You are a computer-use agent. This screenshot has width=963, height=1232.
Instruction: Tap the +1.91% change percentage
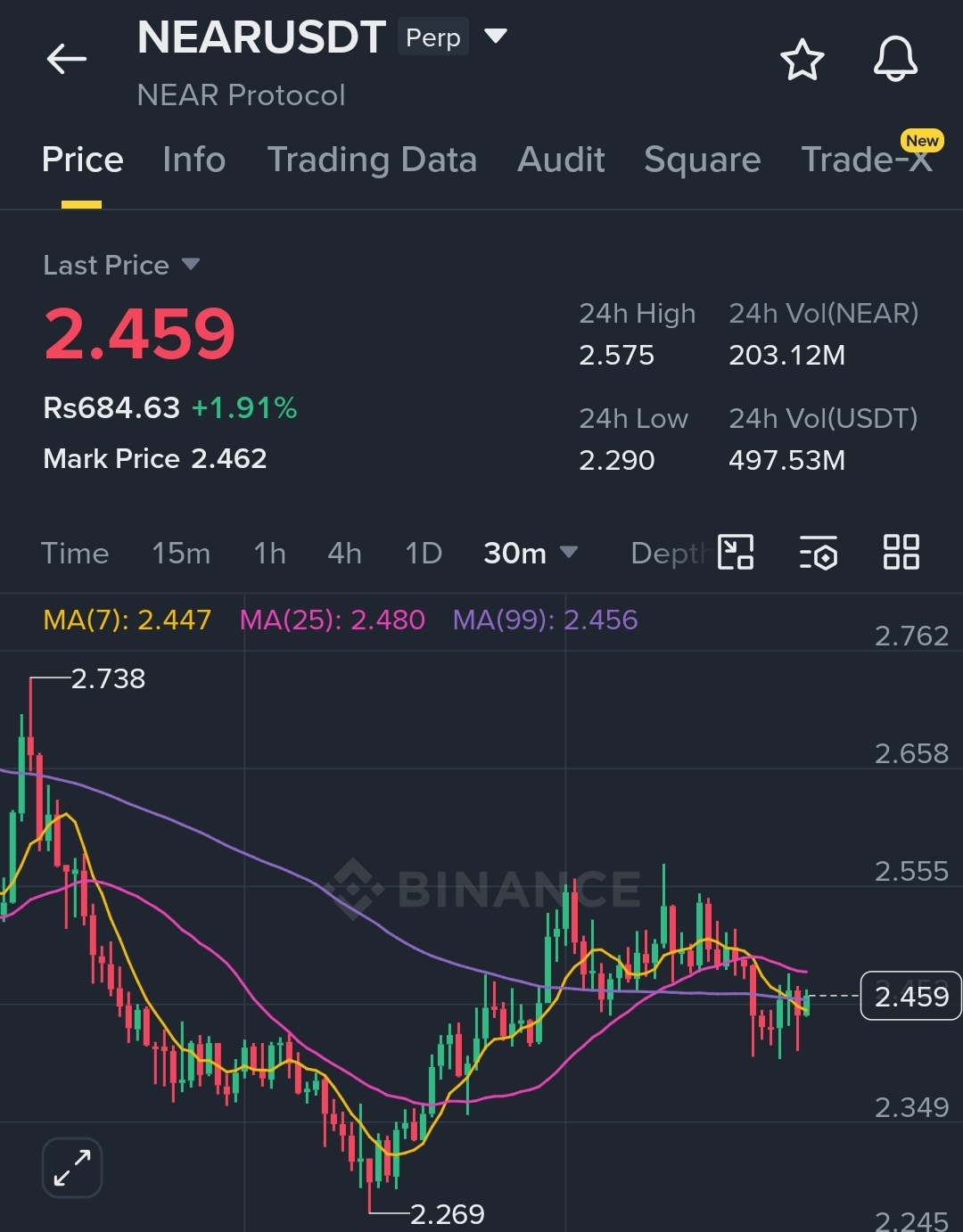pyautogui.click(x=244, y=408)
